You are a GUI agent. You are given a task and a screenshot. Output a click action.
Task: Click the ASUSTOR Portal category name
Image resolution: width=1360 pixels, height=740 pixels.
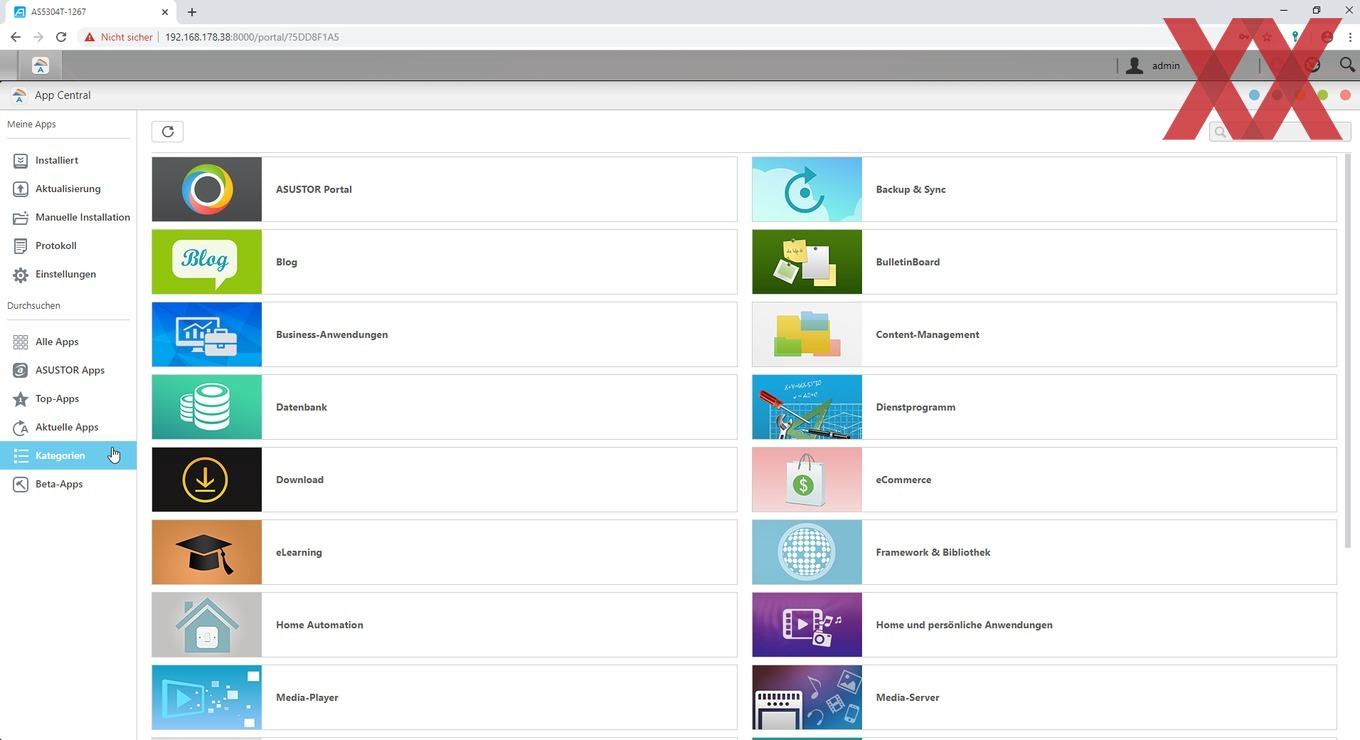coord(314,189)
